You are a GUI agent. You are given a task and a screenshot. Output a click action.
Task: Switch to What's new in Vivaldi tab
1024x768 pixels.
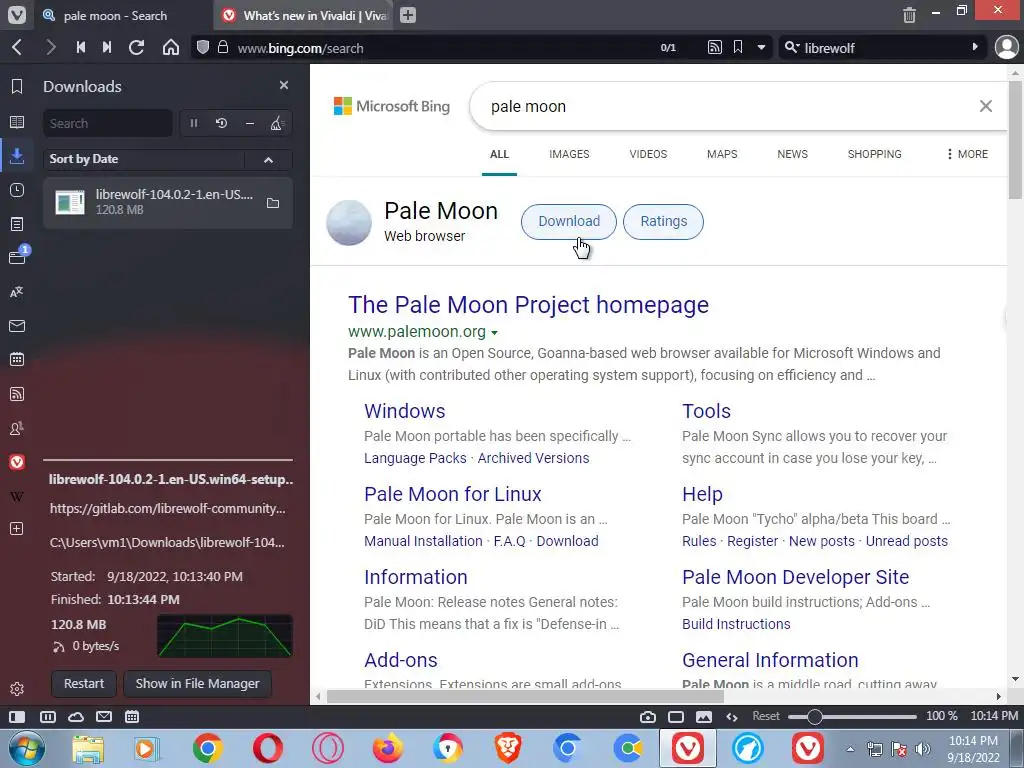[304, 15]
